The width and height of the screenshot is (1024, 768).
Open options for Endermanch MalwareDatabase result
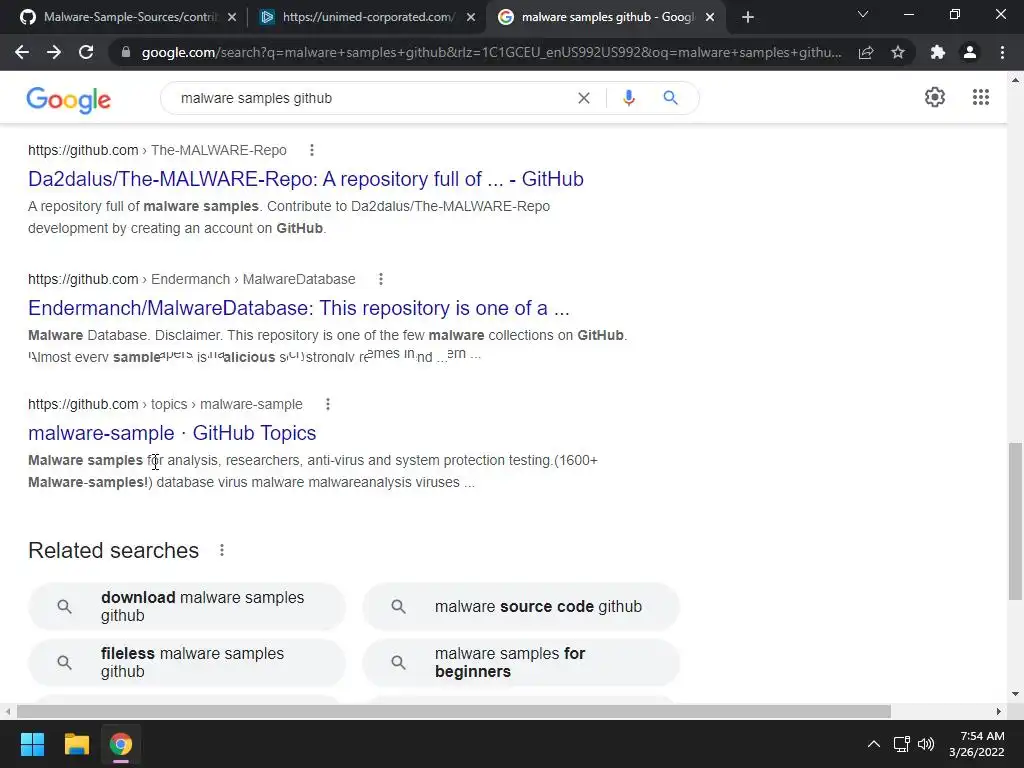pyautogui.click(x=381, y=280)
